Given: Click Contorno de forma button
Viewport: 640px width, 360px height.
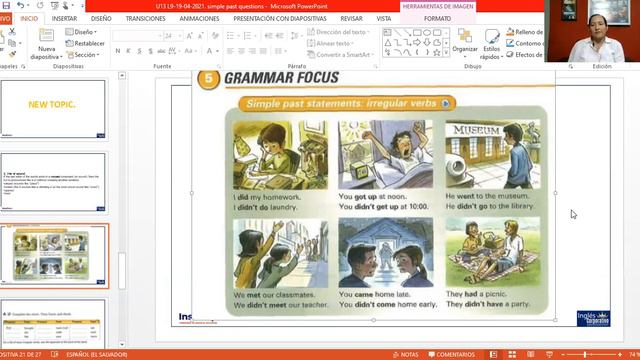Looking at the screenshot, I should pyautogui.click(x=525, y=43).
